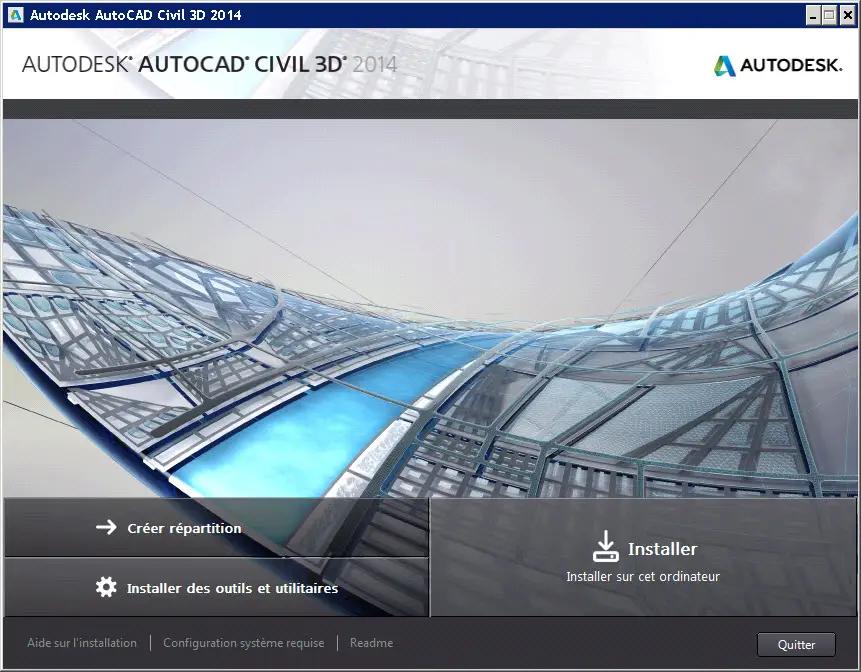Click the Autodesk AutoCAD Civil 3D 2014 banner title
Screen dimensions: 861x672
click(x=209, y=64)
